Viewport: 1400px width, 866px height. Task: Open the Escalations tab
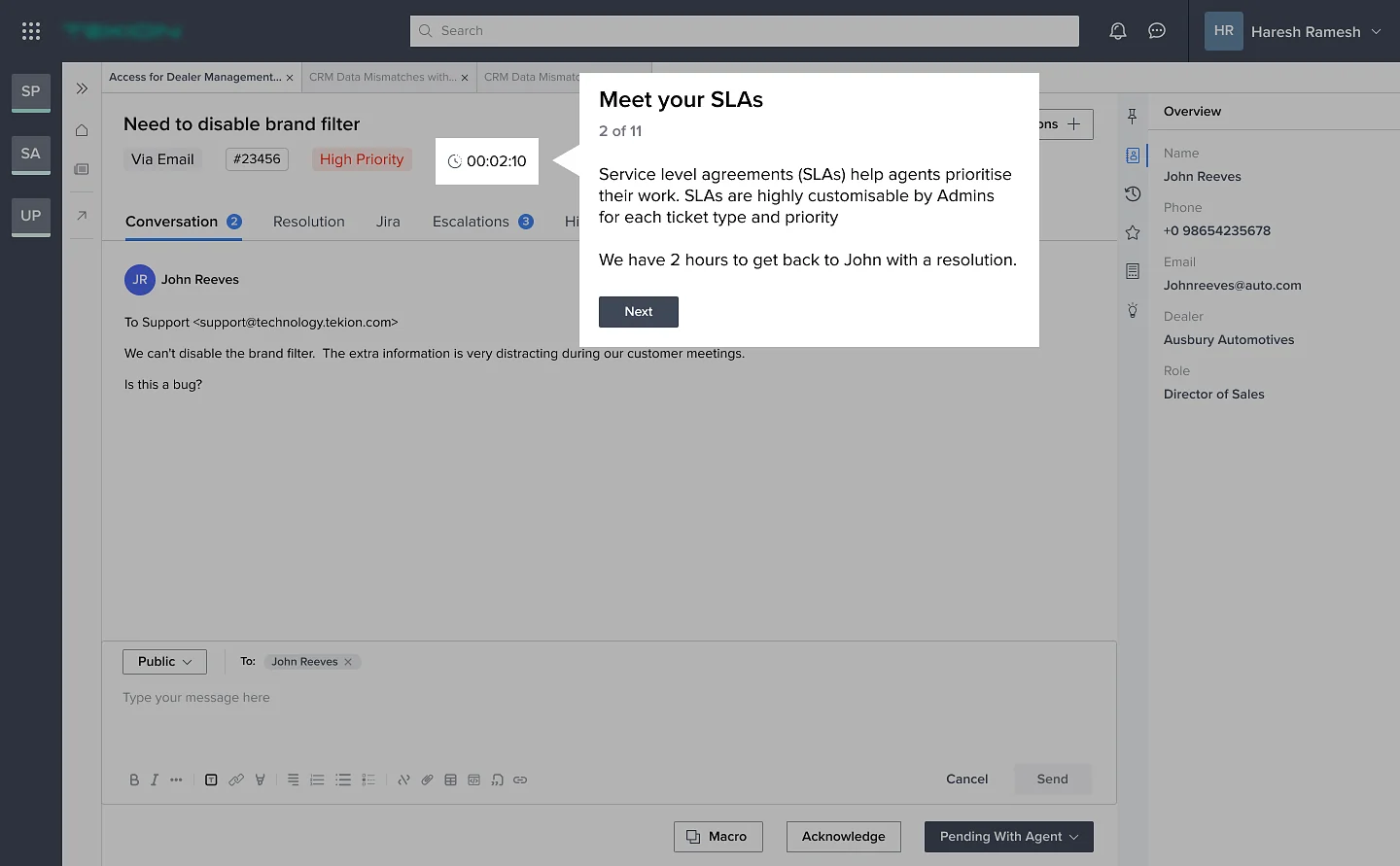click(482, 222)
